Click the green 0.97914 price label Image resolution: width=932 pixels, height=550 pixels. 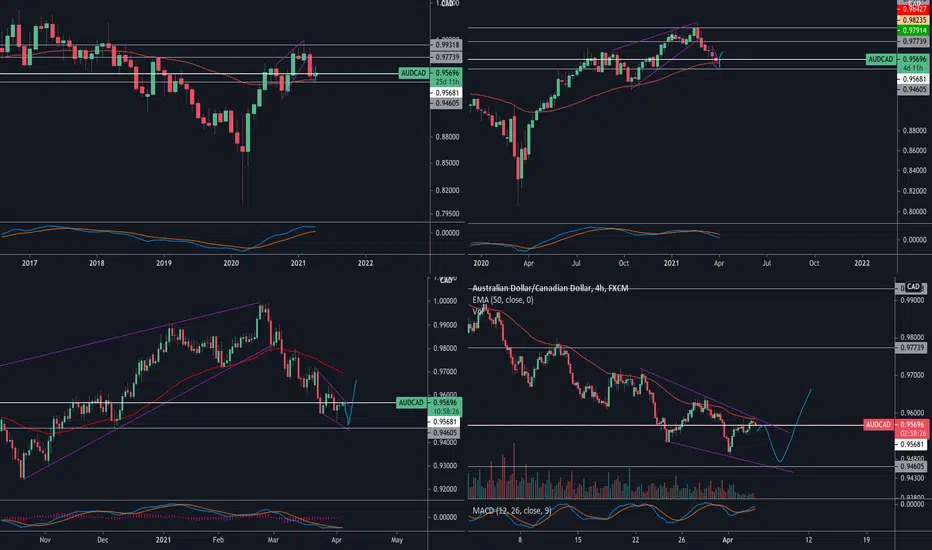(914, 30)
